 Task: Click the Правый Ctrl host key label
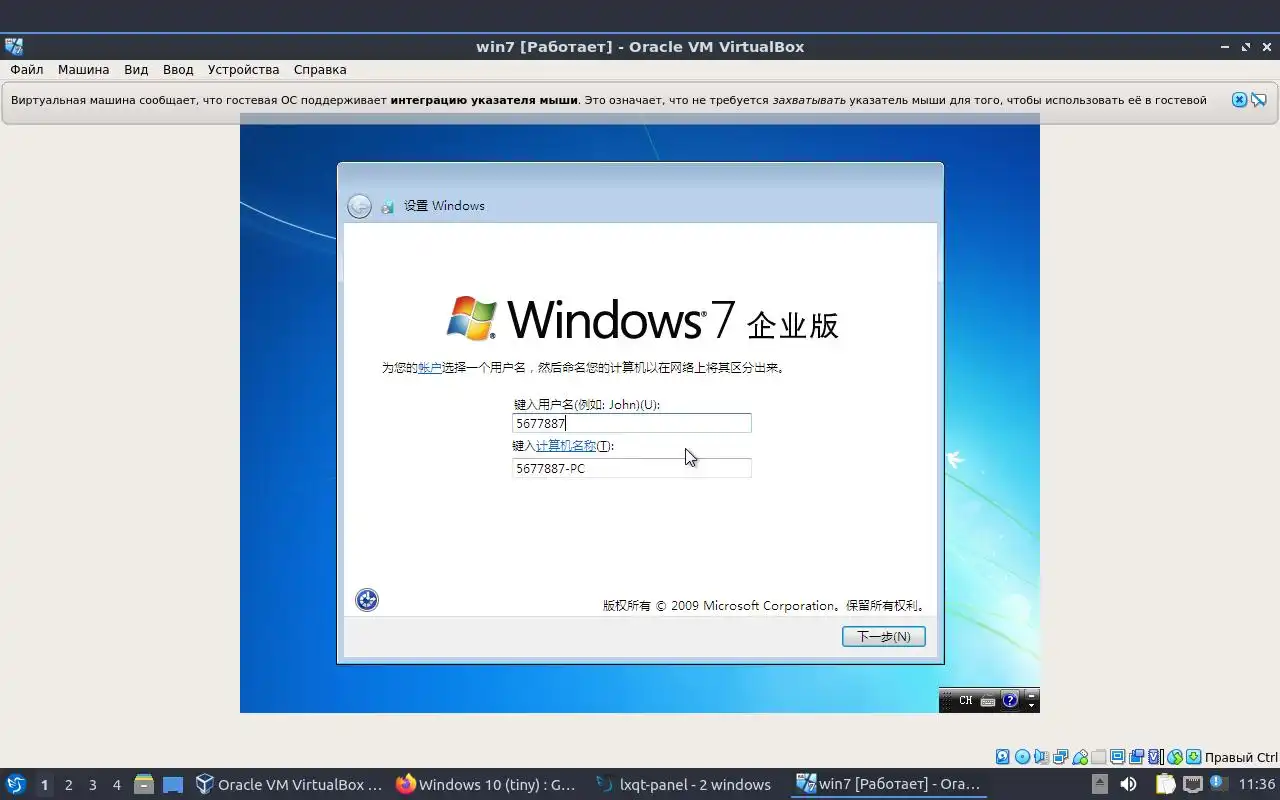point(1241,757)
